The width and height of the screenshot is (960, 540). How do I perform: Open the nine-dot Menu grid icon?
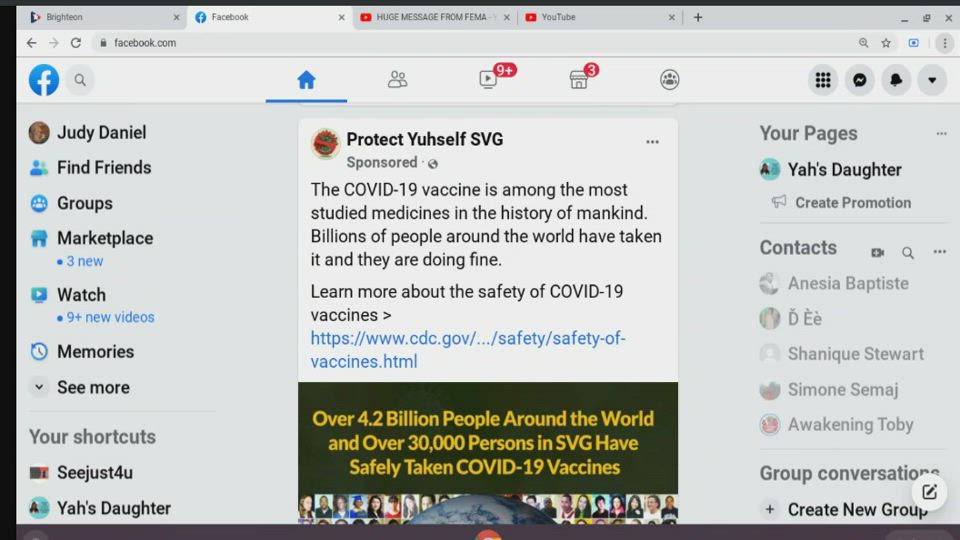point(823,80)
